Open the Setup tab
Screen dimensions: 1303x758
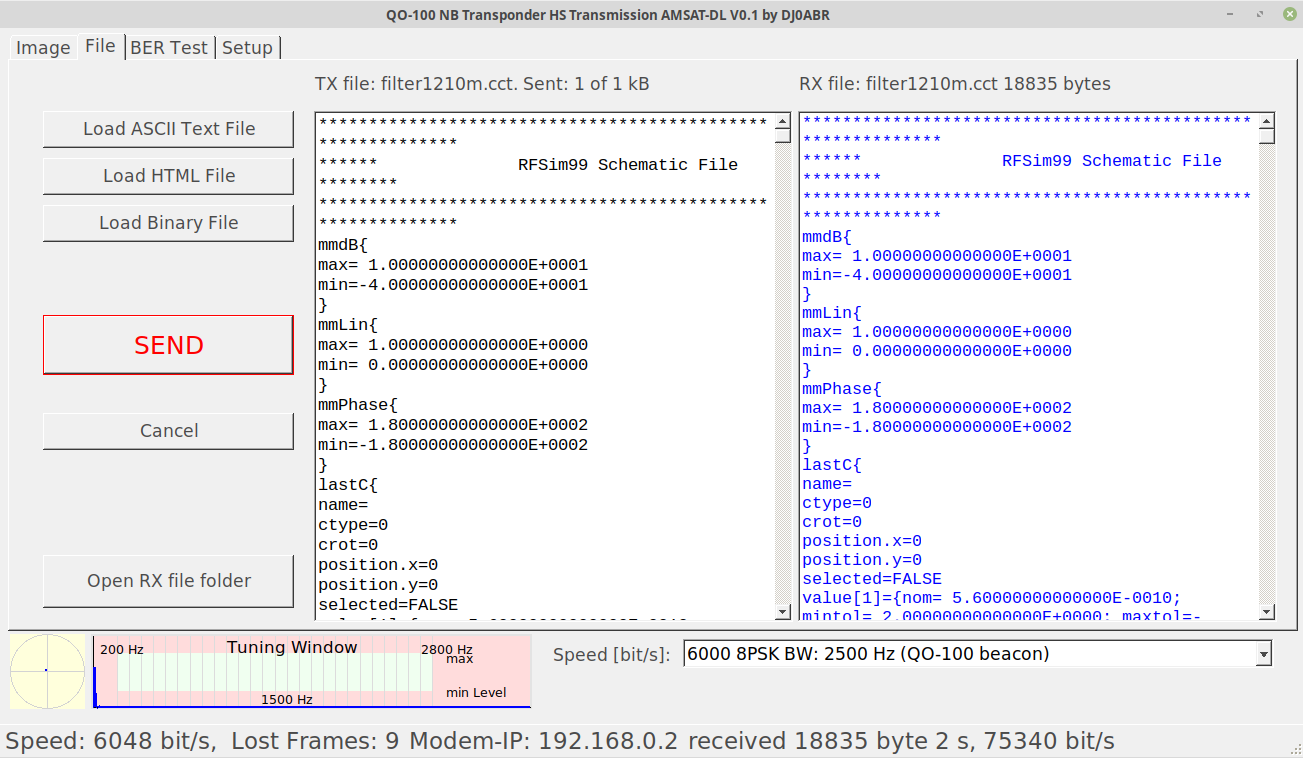click(248, 47)
